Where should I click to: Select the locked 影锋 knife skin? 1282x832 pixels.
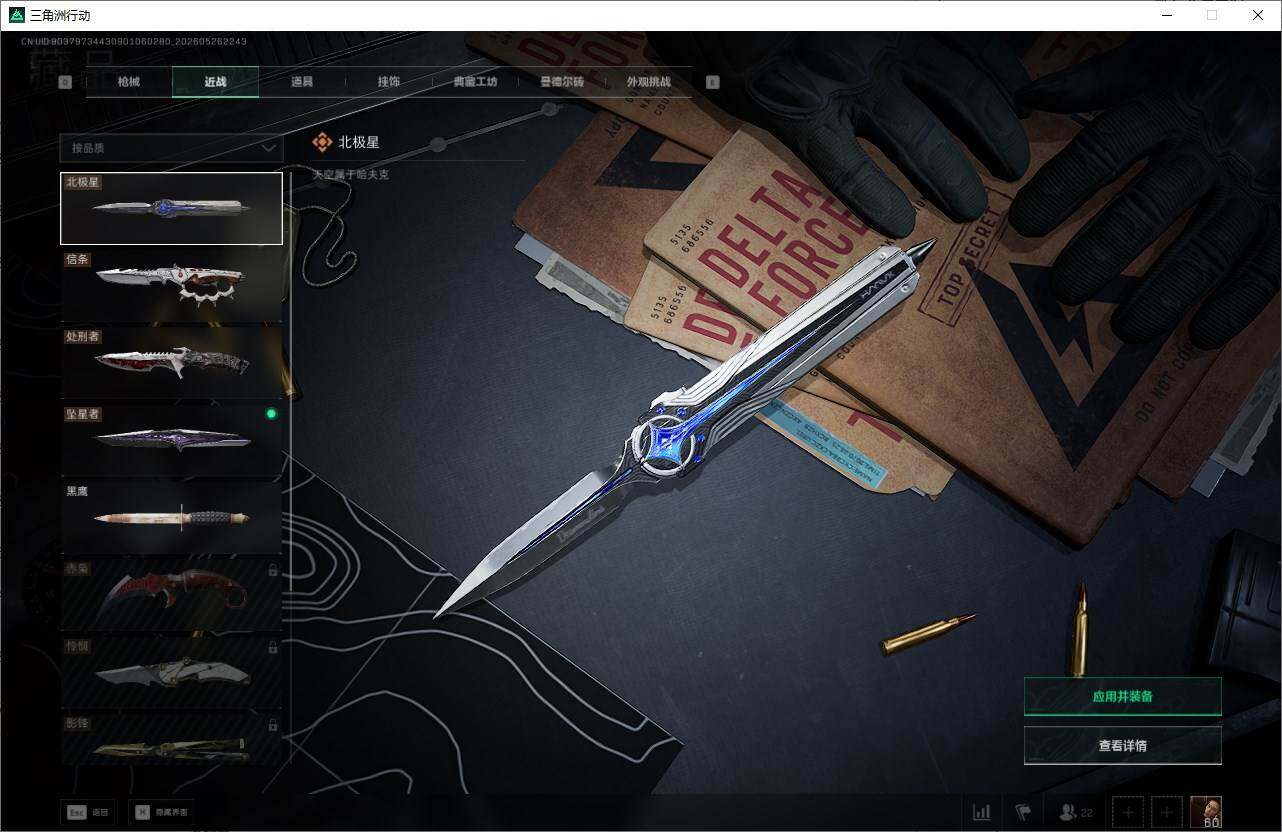[171, 740]
